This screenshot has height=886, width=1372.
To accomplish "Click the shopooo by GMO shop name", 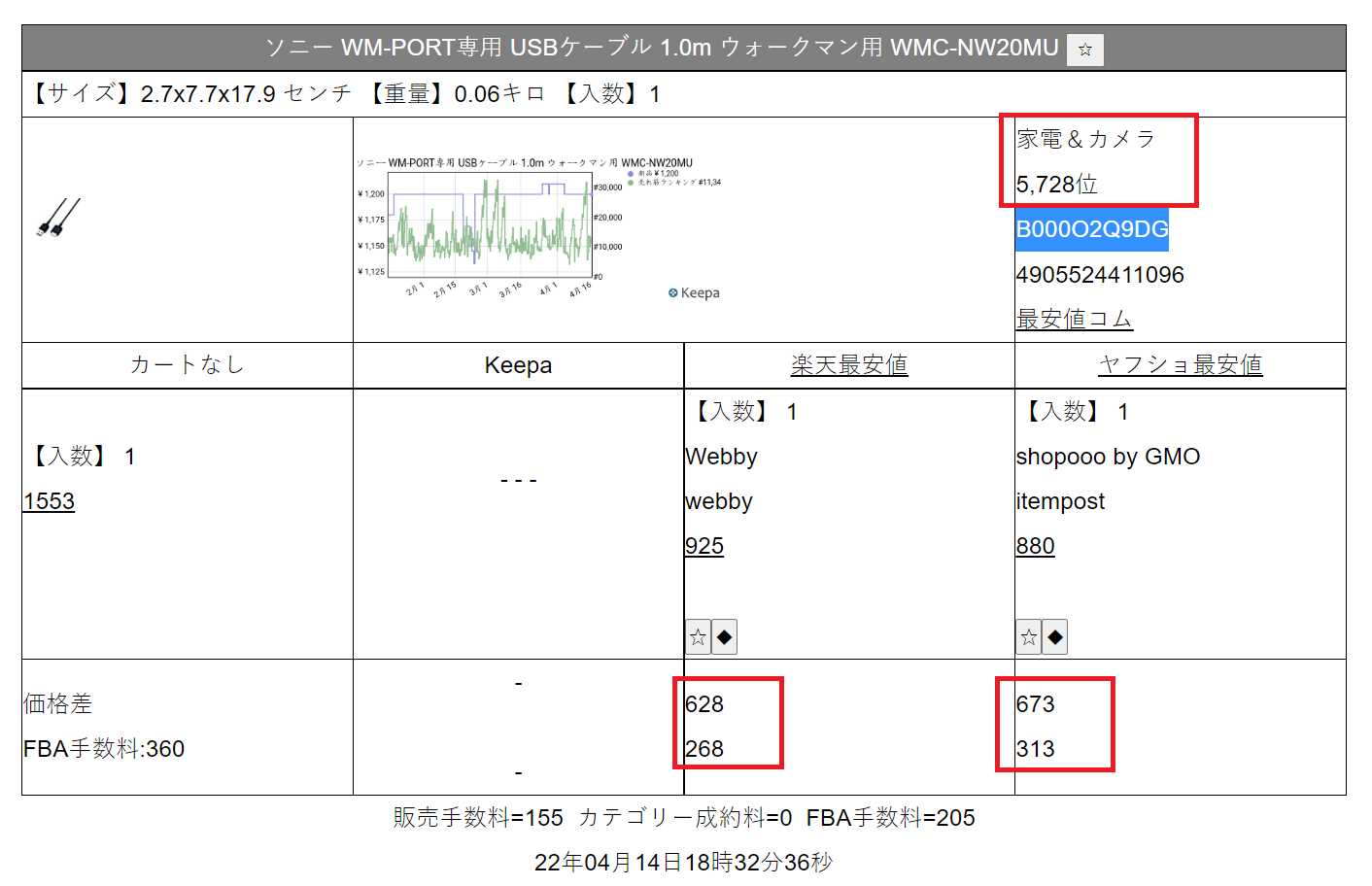I will click(1109, 457).
